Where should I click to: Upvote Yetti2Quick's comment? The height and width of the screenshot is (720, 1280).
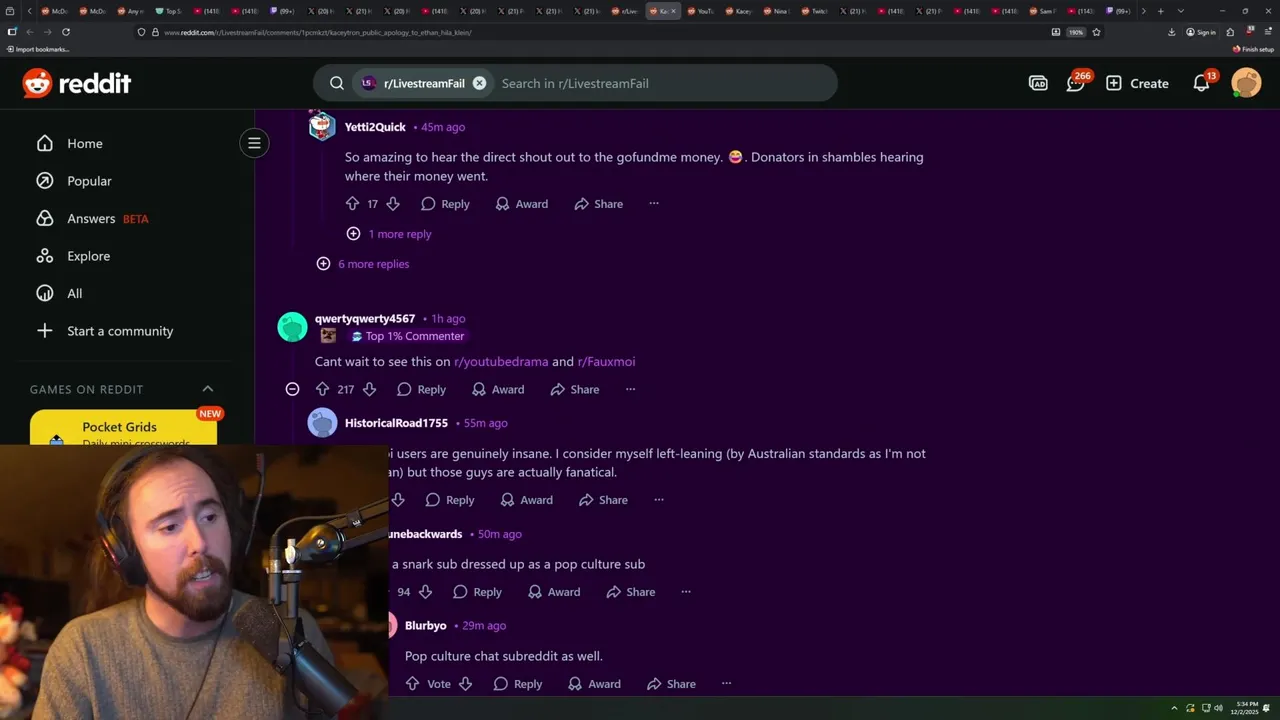coord(352,204)
